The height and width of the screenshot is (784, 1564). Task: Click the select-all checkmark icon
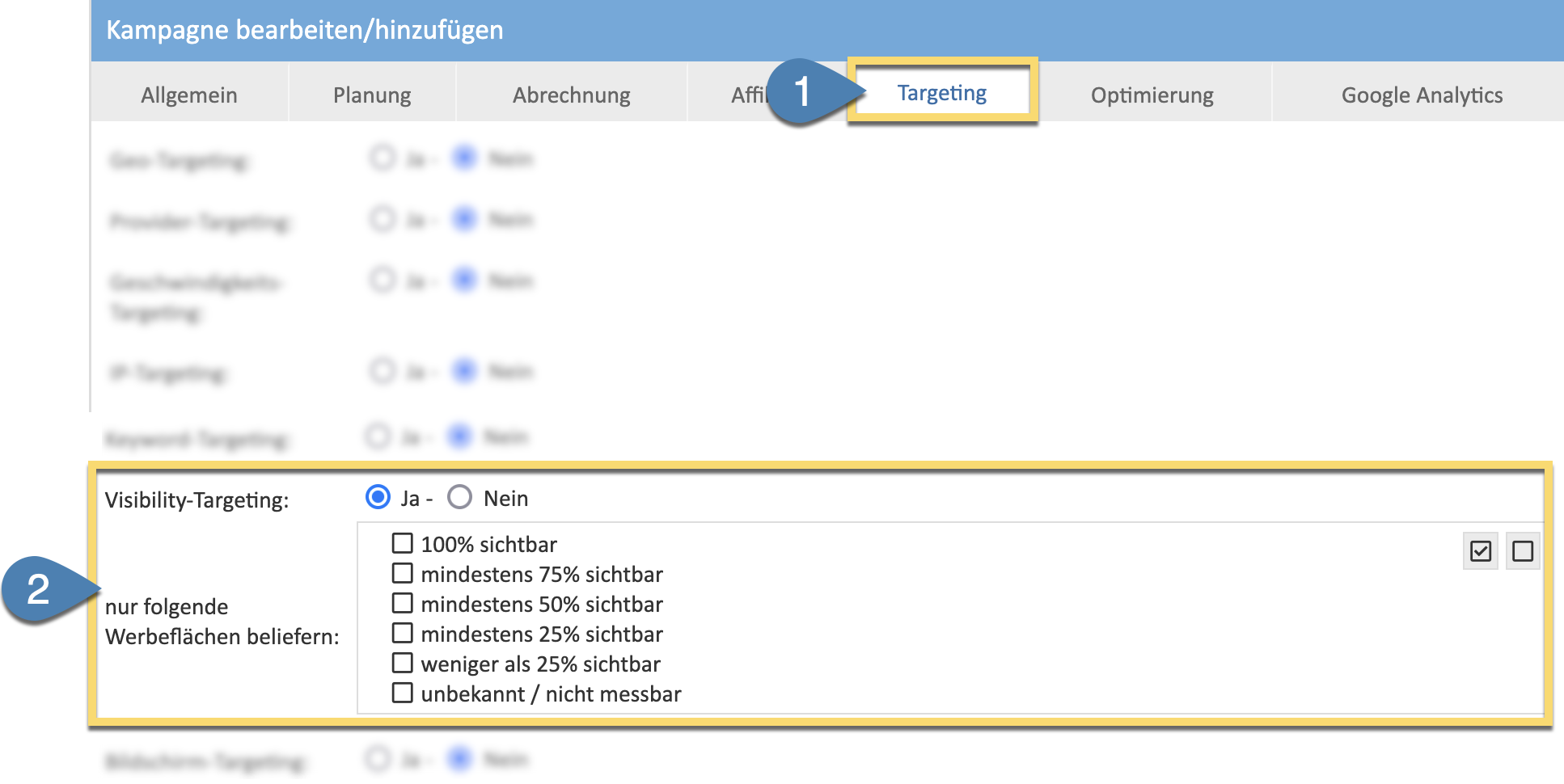coord(1480,551)
